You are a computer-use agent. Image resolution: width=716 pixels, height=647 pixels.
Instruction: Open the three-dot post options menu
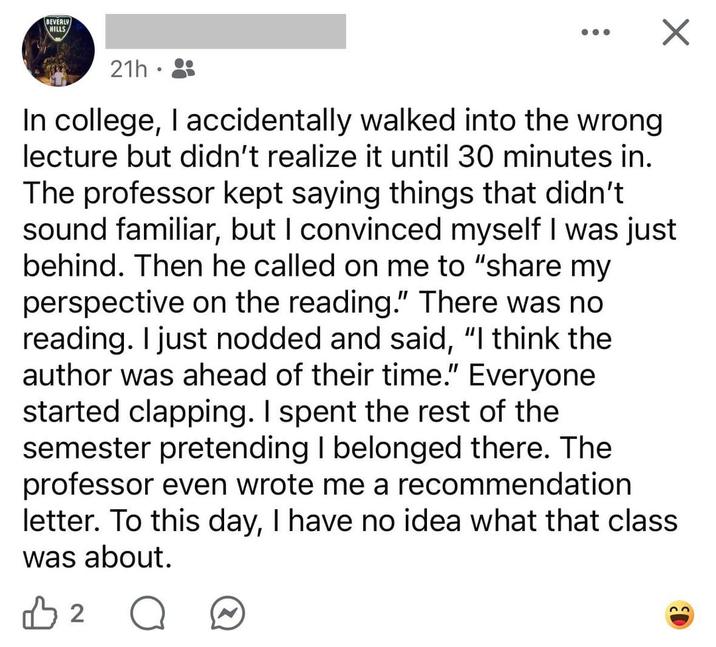(x=595, y=32)
